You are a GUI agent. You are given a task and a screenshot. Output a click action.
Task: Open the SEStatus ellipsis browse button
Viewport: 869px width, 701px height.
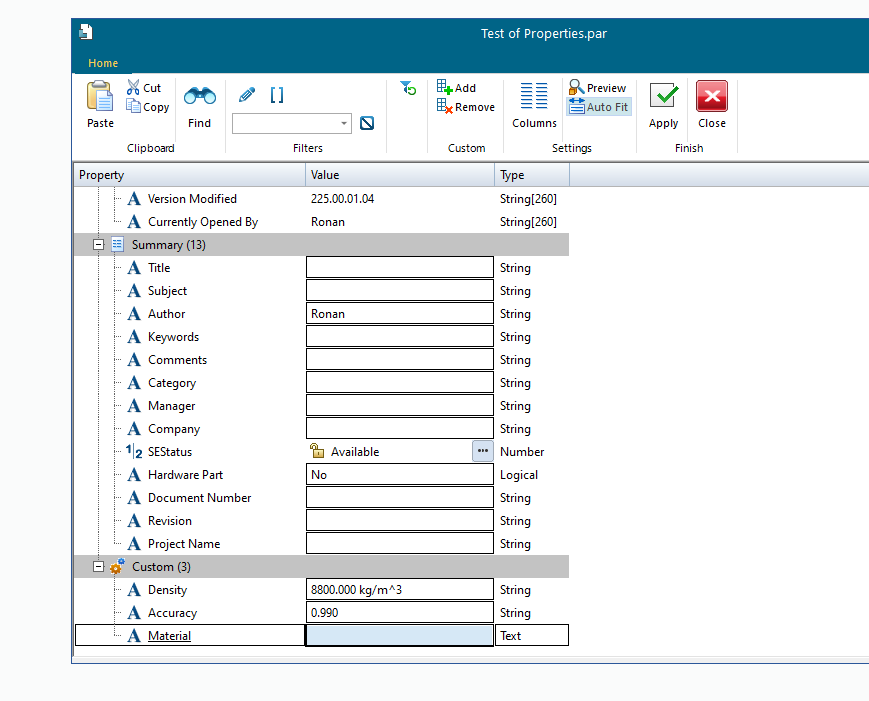pos(482,452)
